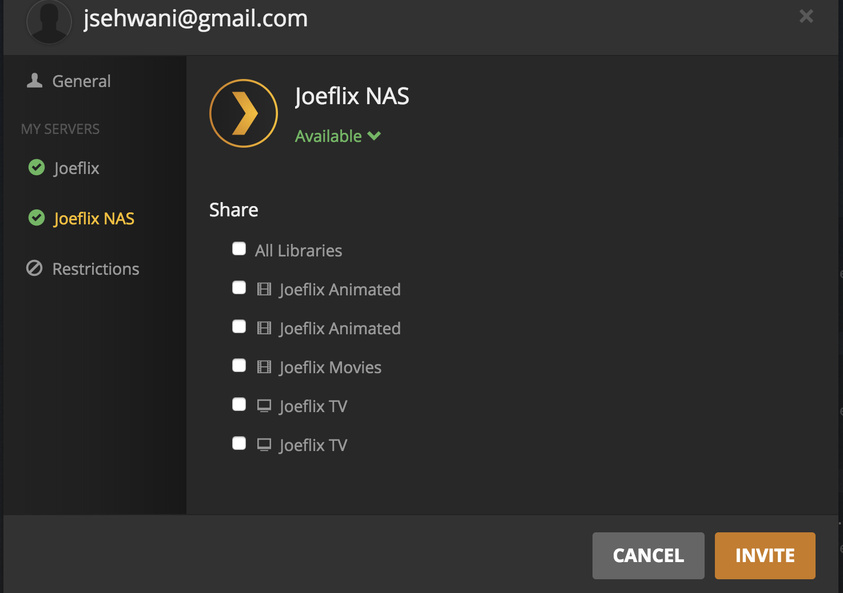Click the user avatar icon beside jsehwani@gmail.com

[49, 20]
